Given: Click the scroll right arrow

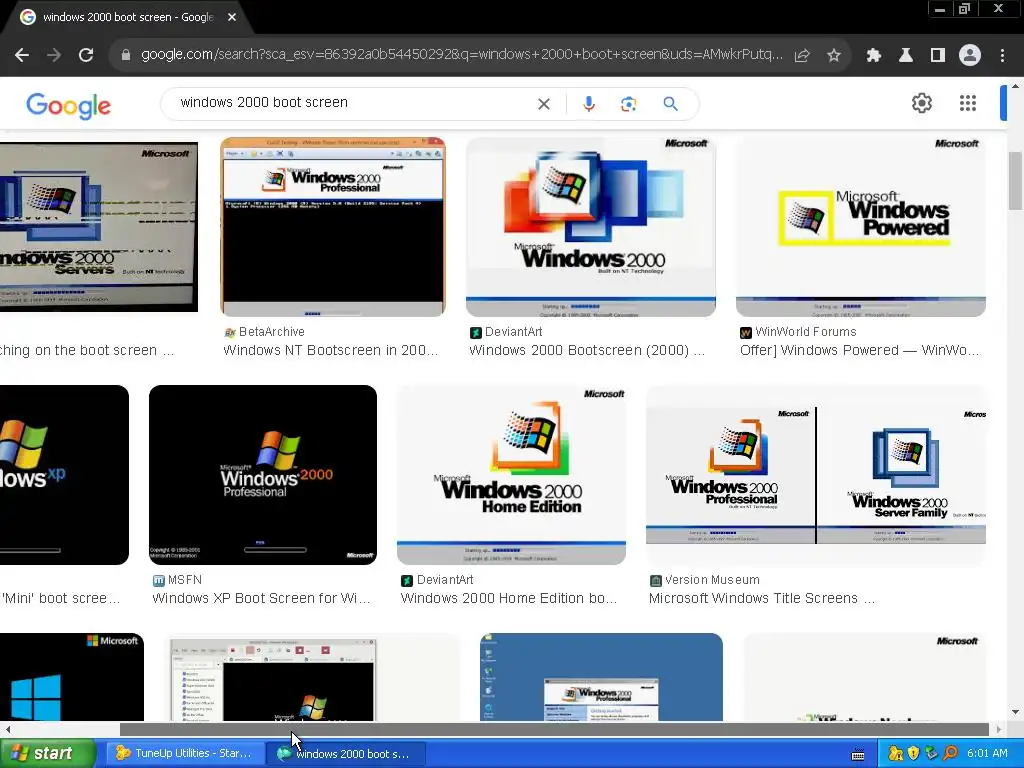Looking at the screenshot, I should (x=999, y=729).
